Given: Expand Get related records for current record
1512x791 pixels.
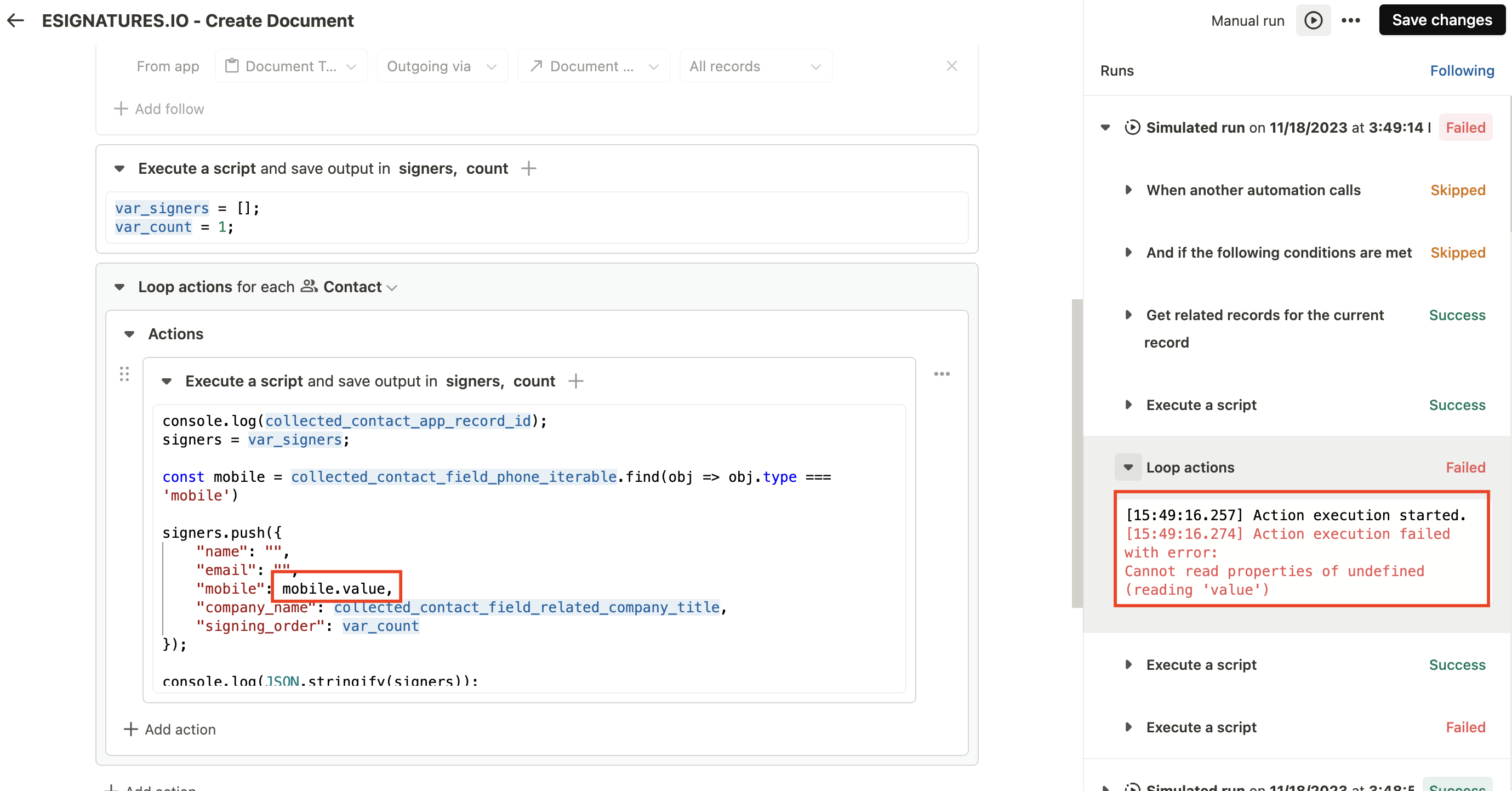Looking at the screenshot, I should 1128,315.
